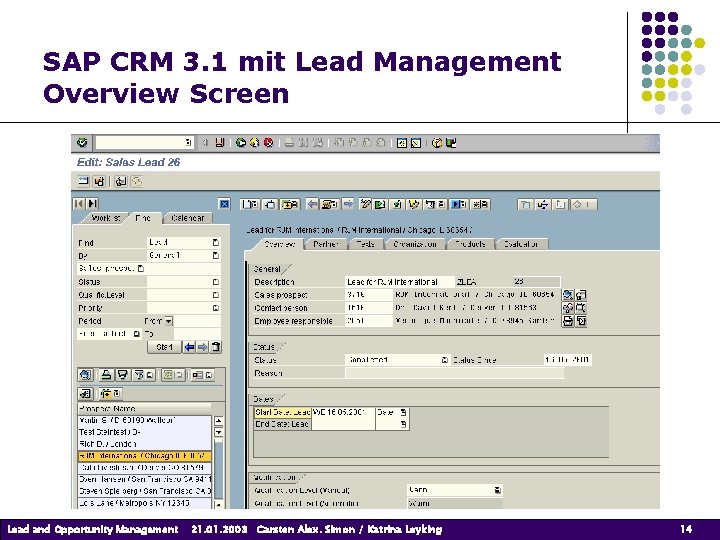The height and width of the screenshot is (540, 720).
Task: Click the Prospect Name column header
Action: 144,409
